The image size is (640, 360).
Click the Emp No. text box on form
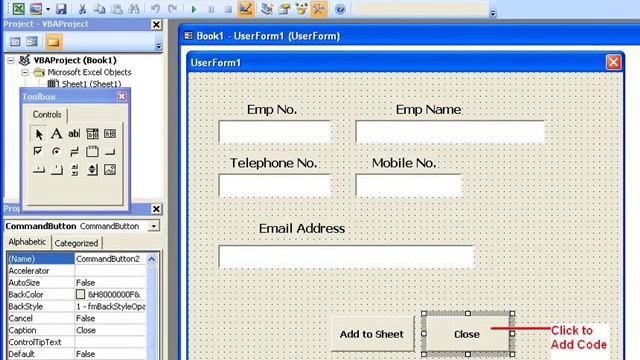[275, 131]
